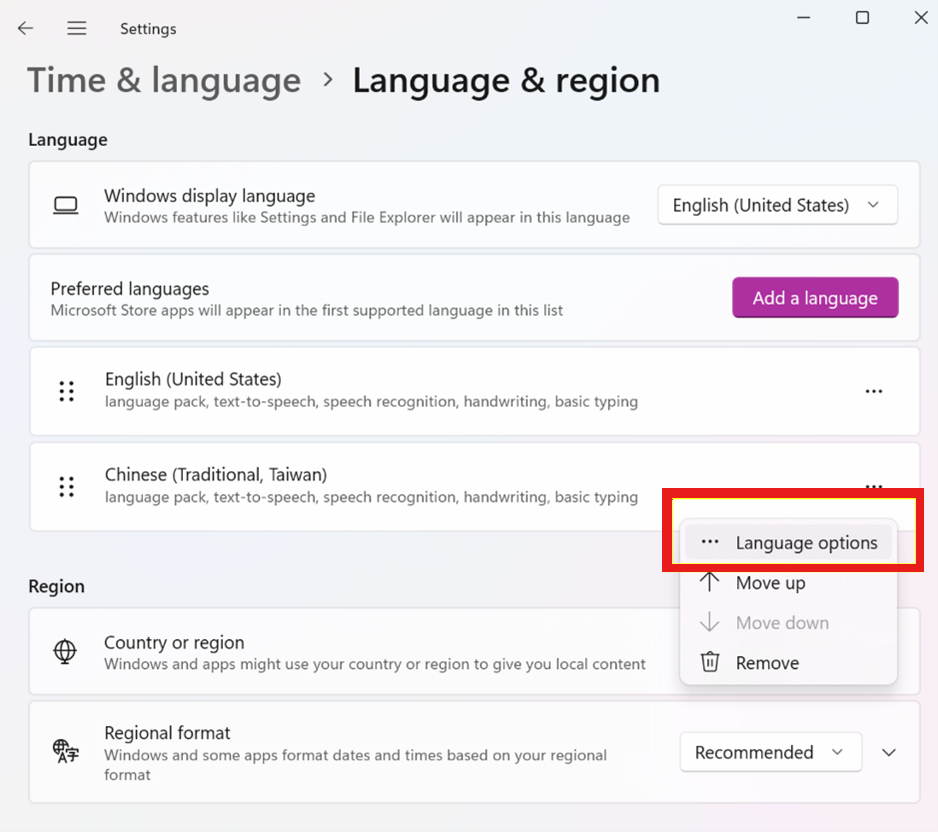This screenshot has width=938, height=832.
Task: Select the disabled Move down entry
Action: point(788,623)
